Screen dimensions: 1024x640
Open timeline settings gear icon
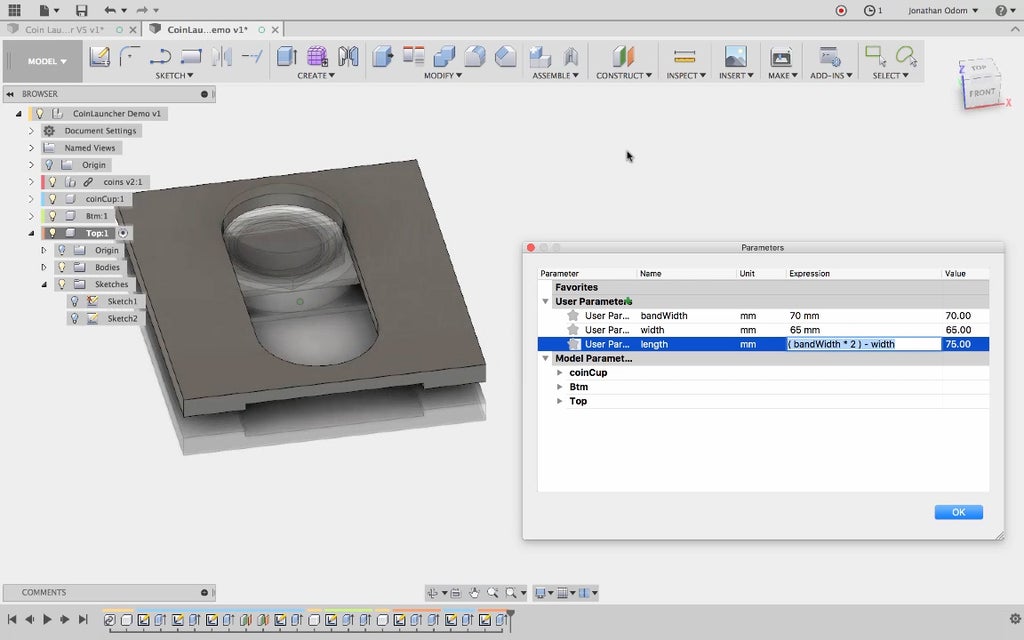1015,619
